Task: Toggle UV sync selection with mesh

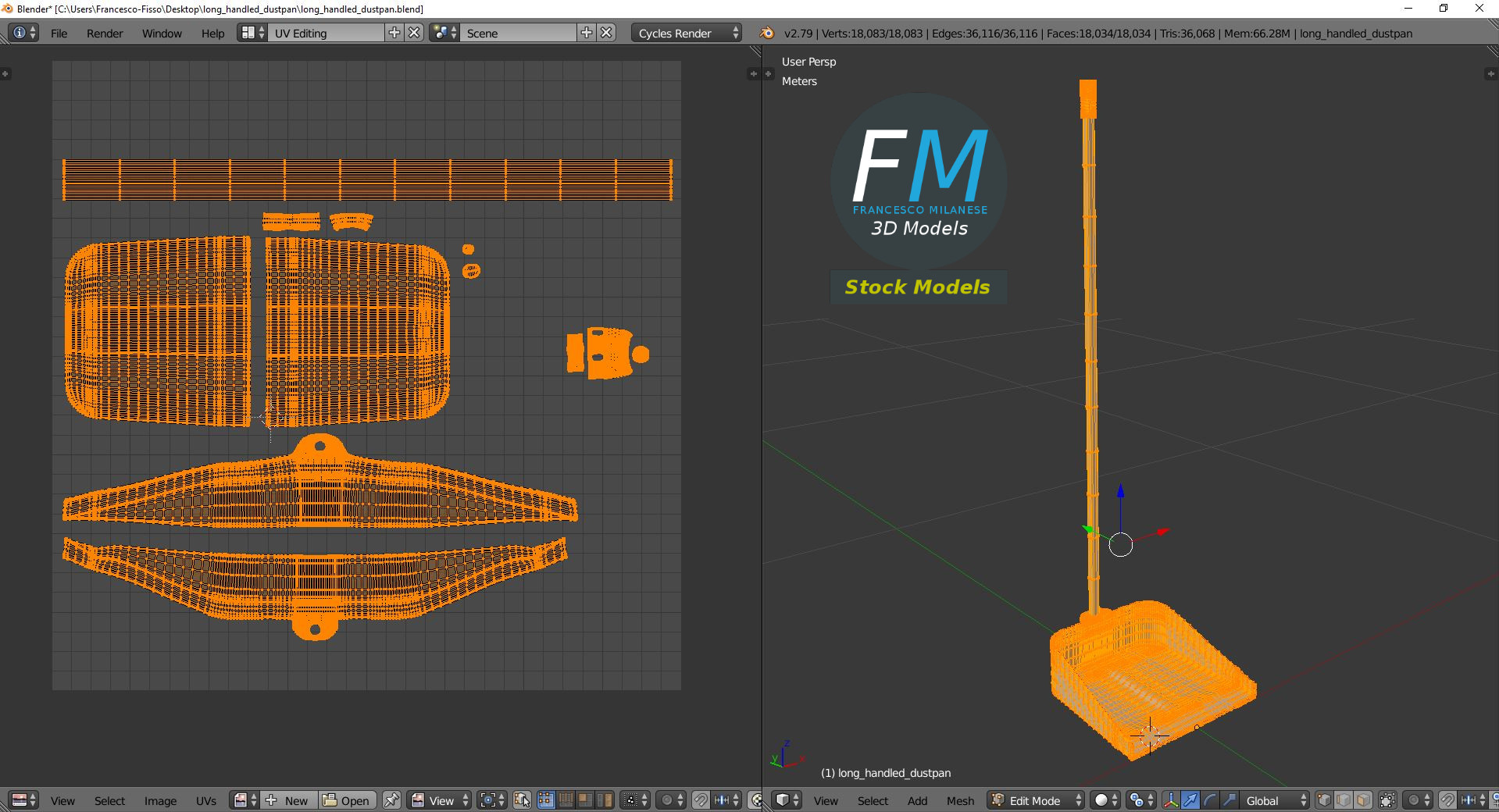Action: pos(522,800)
